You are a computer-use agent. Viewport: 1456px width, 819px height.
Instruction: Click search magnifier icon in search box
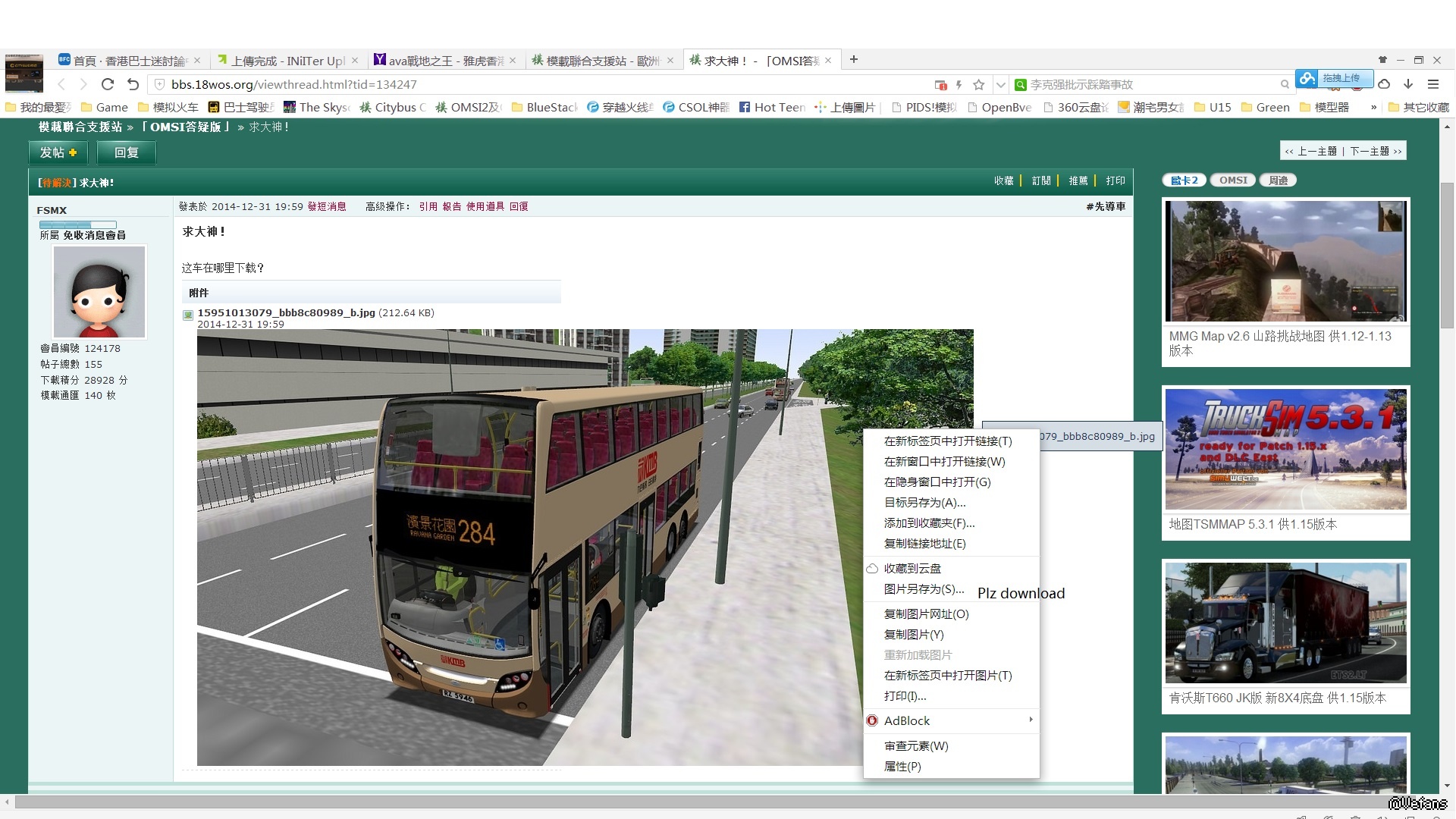tap(1285, 84)
